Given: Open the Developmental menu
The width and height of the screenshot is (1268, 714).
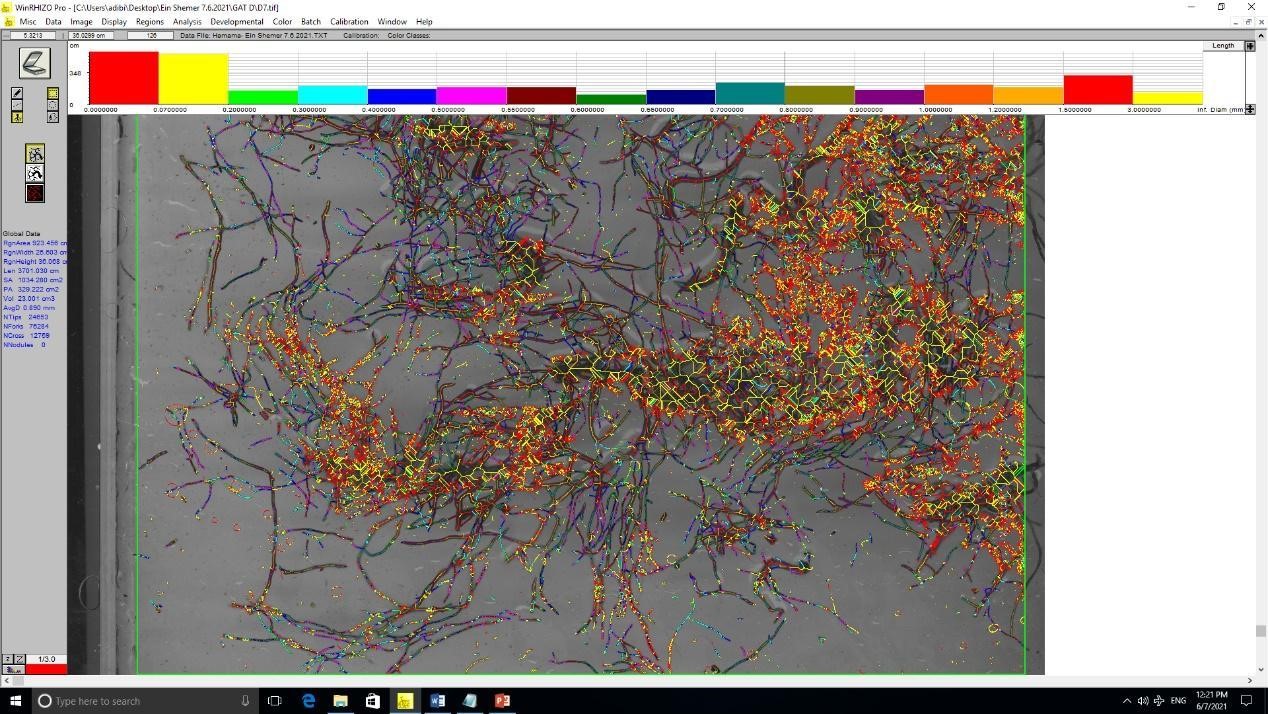Looking at the screenshot, I should pos(237,21).
